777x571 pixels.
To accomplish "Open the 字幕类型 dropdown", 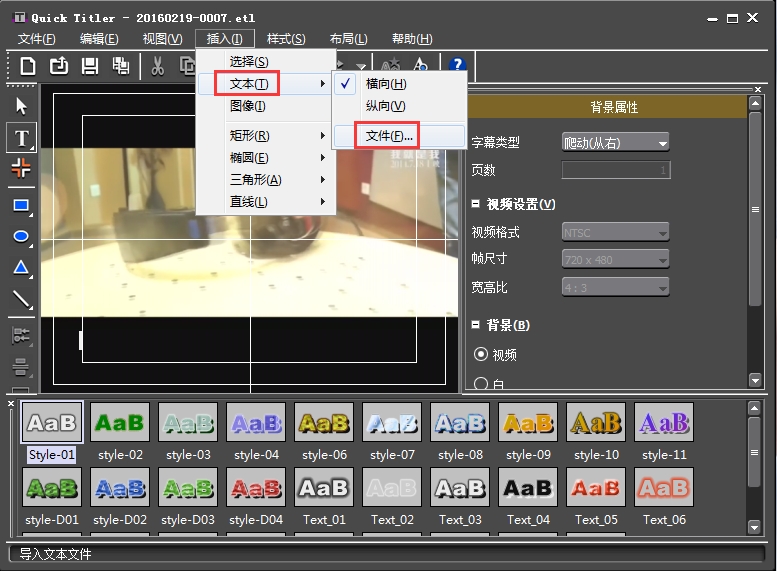I will (x=615, y=142).
